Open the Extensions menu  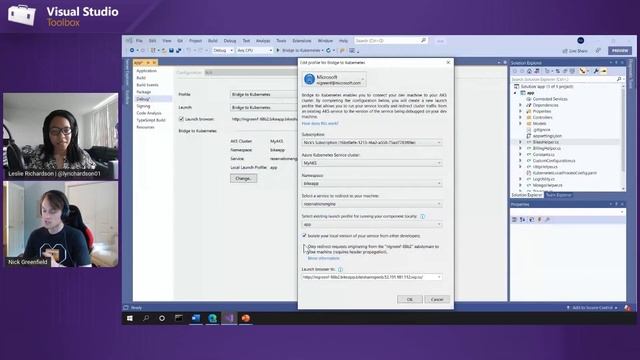[302, 41]
